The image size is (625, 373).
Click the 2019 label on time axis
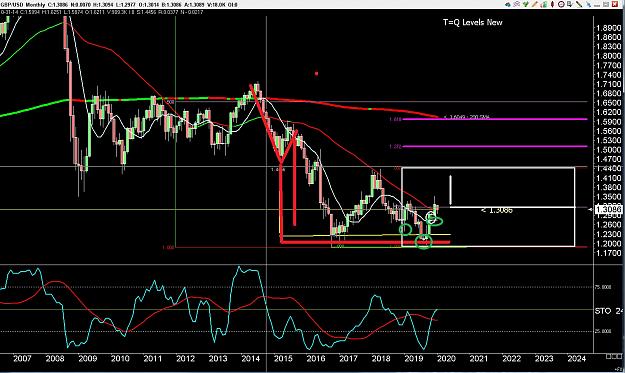pos(414,358)
